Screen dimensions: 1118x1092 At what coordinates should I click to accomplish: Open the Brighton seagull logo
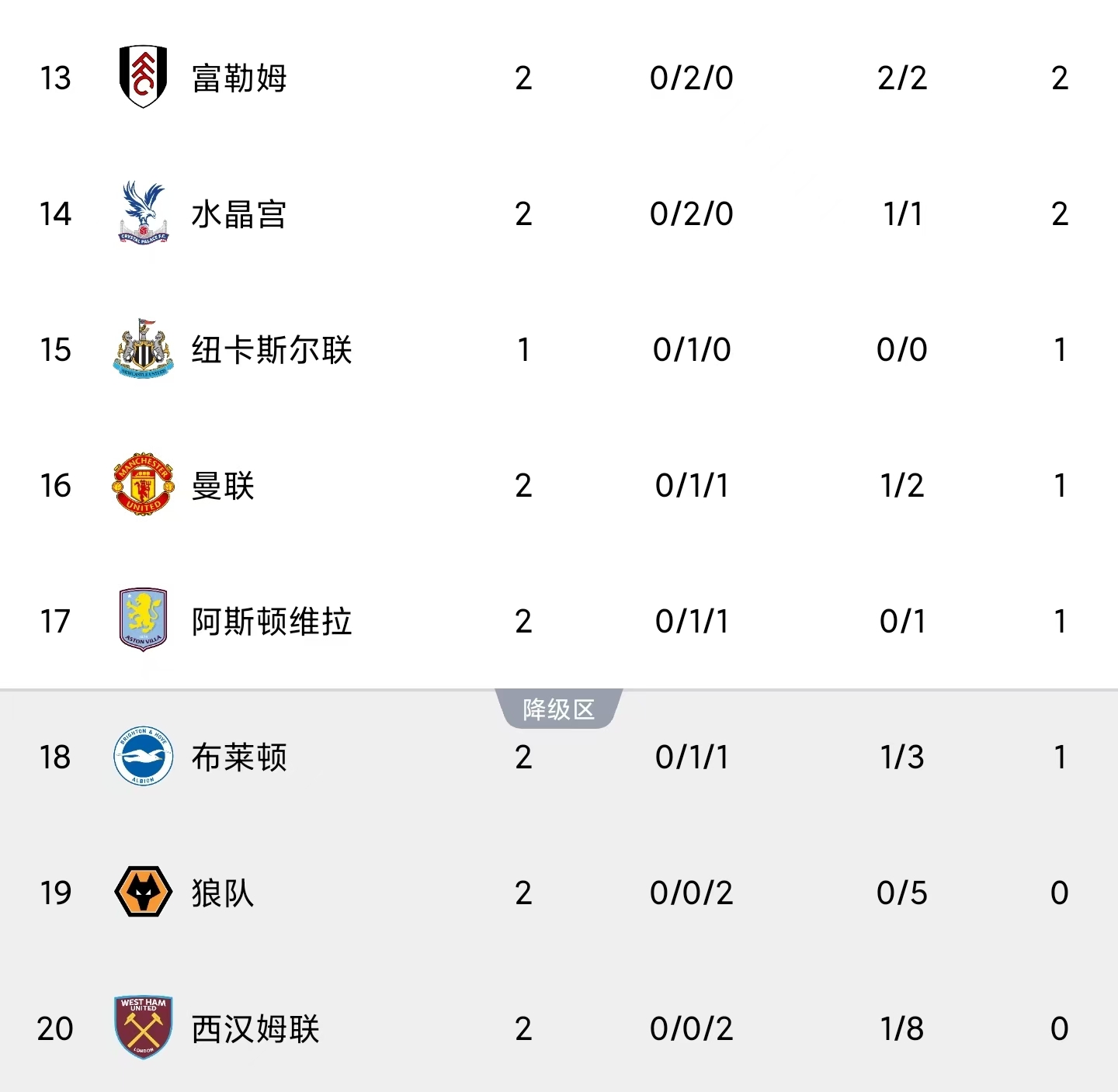143,756
